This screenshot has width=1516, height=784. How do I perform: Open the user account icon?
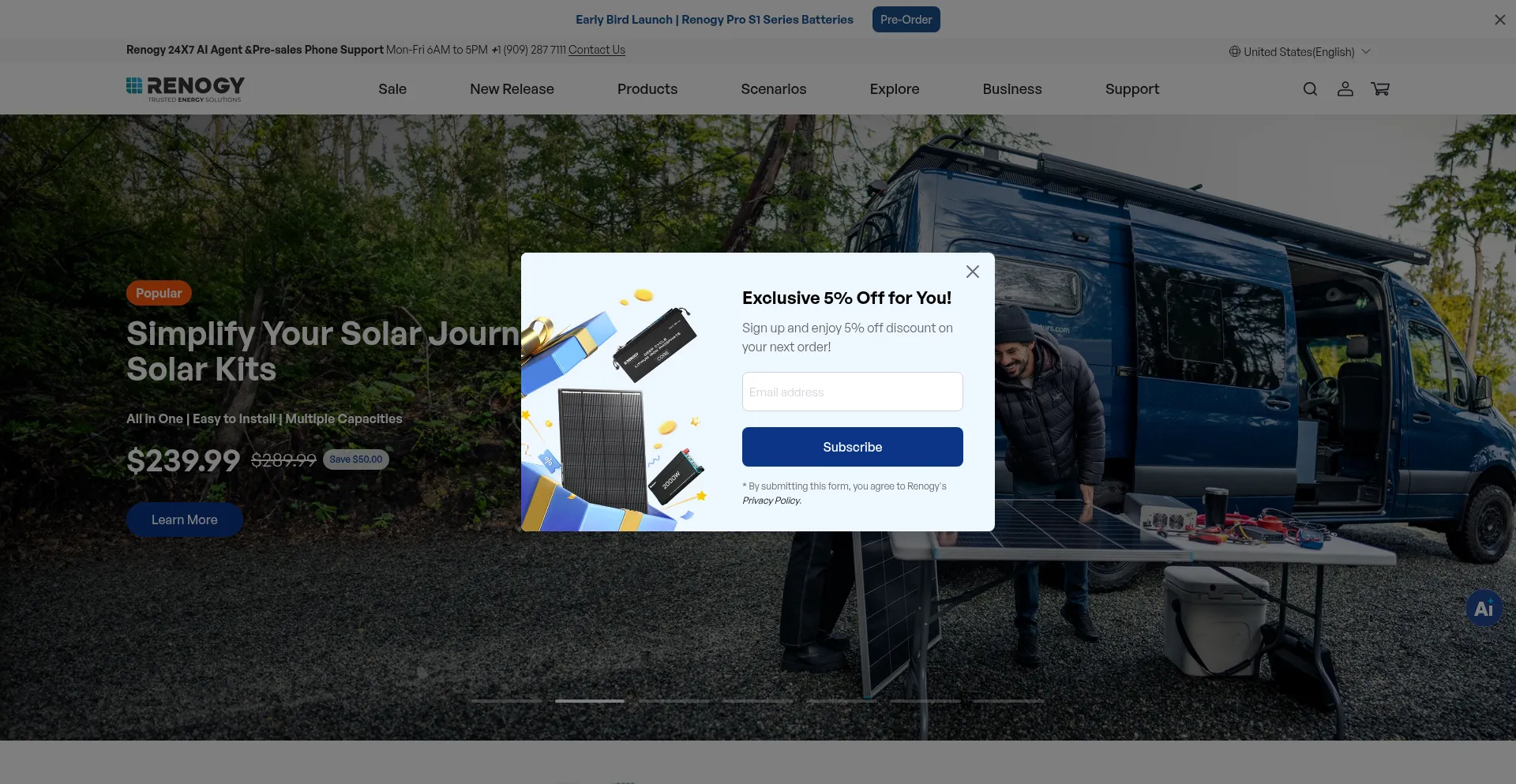1345,89
